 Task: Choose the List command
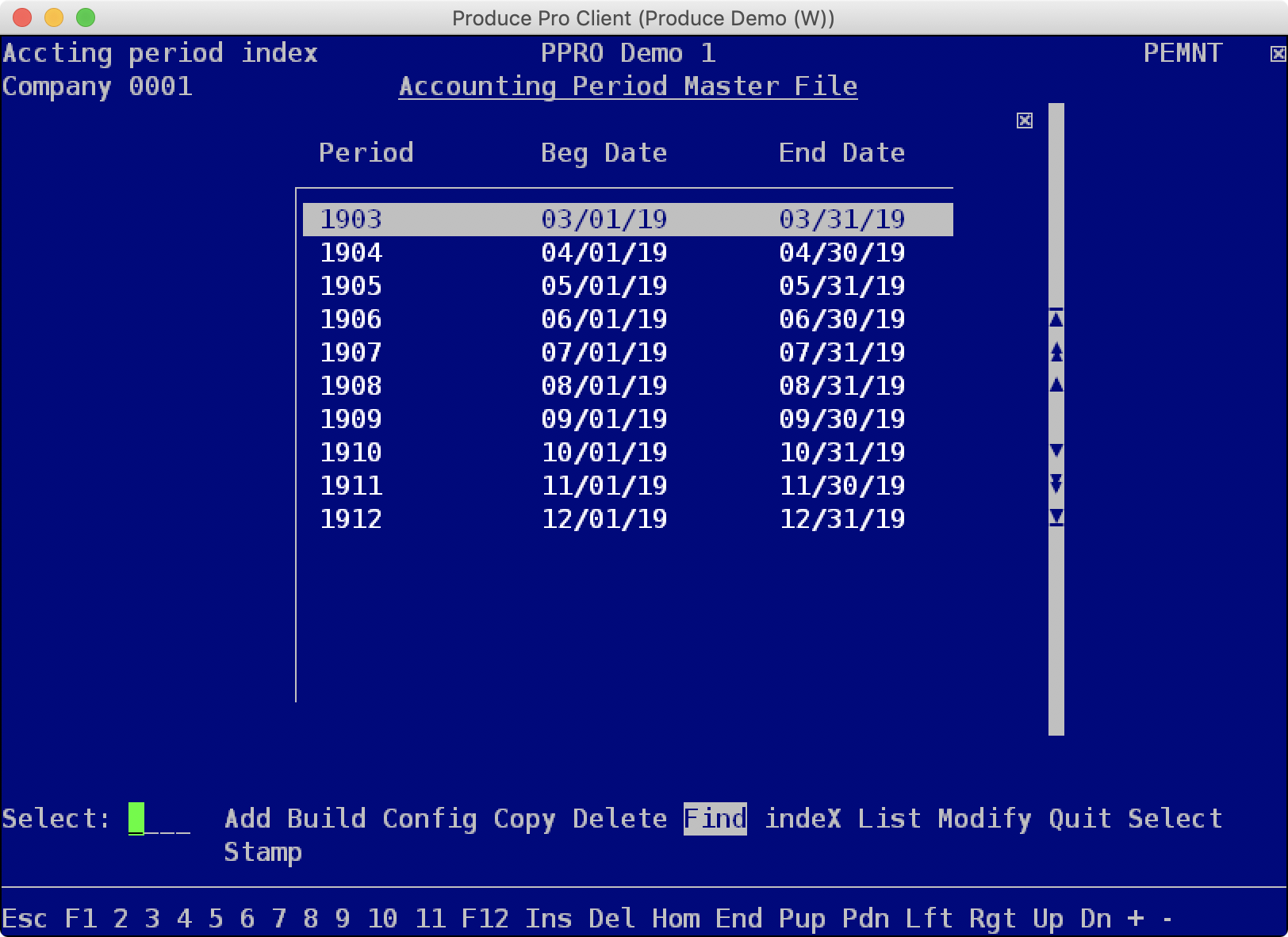pos(890,818)
